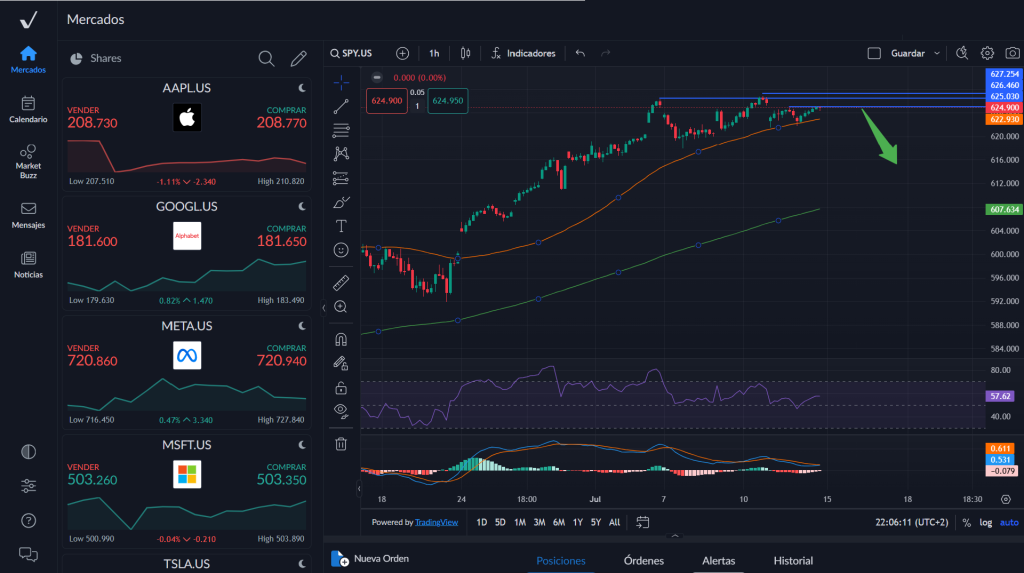The image size is (1024, 573).
Task: Click the SPY.US symbol search
Action: [x=351, y=54]
